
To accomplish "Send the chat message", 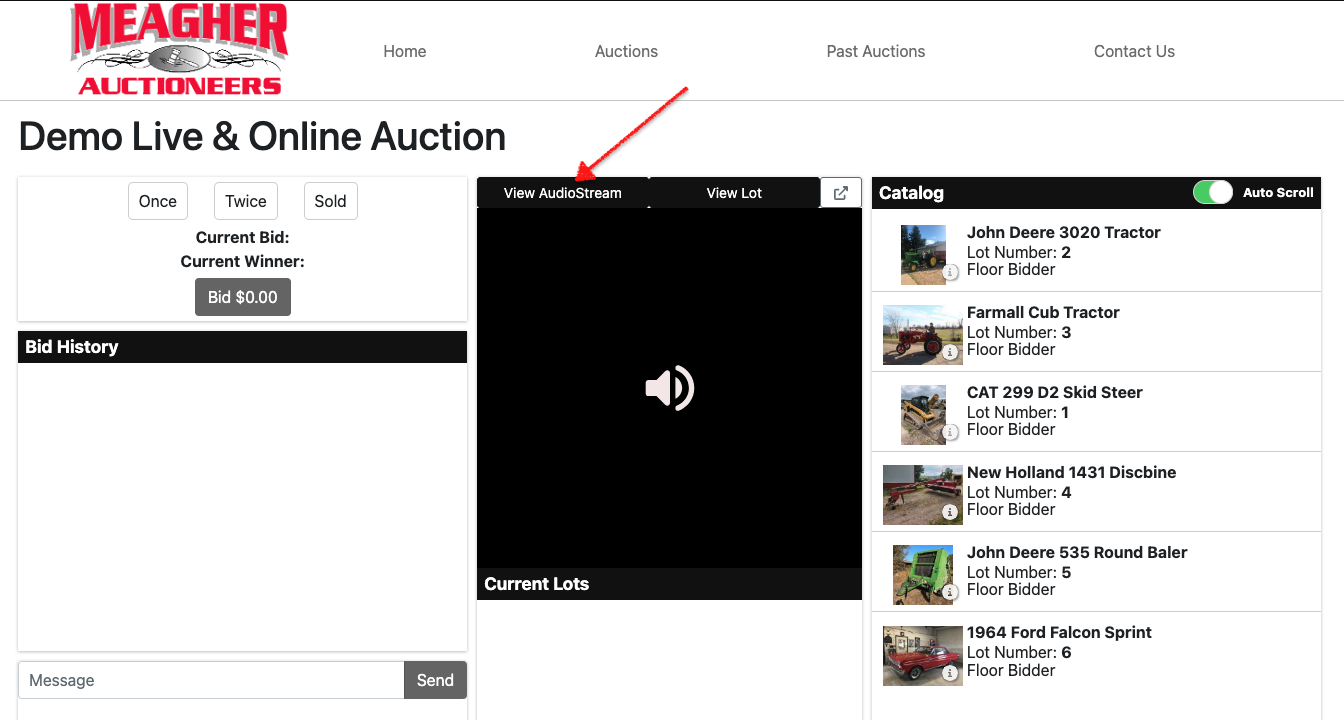I will 435,680.
